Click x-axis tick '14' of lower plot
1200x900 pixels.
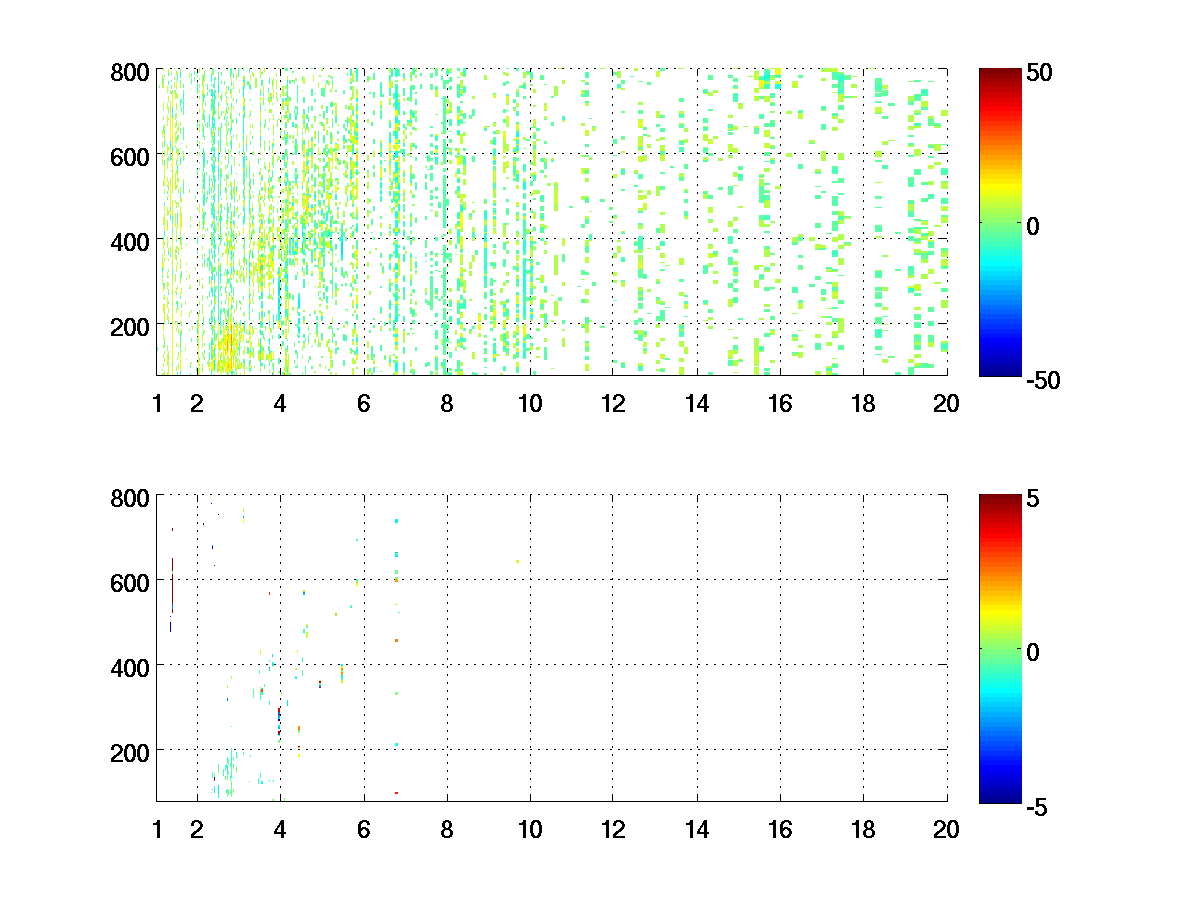[697, 829]
